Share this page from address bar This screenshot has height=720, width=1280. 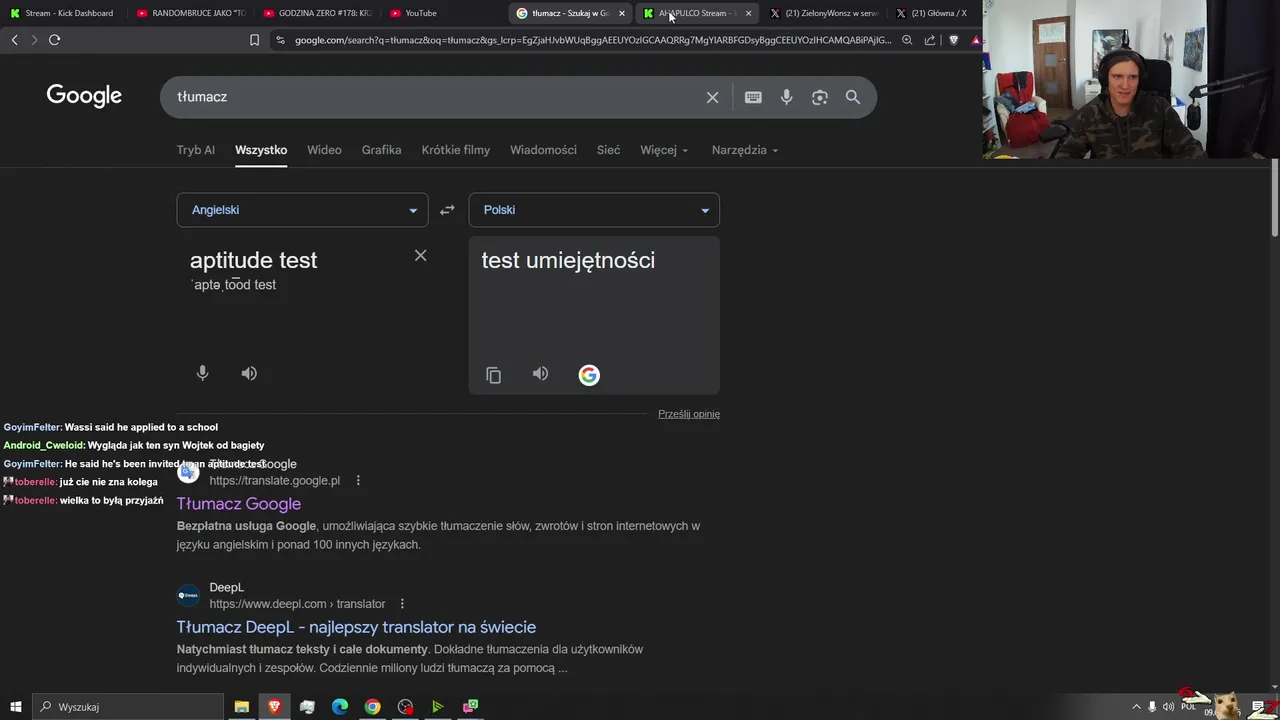tap(930, 40)
